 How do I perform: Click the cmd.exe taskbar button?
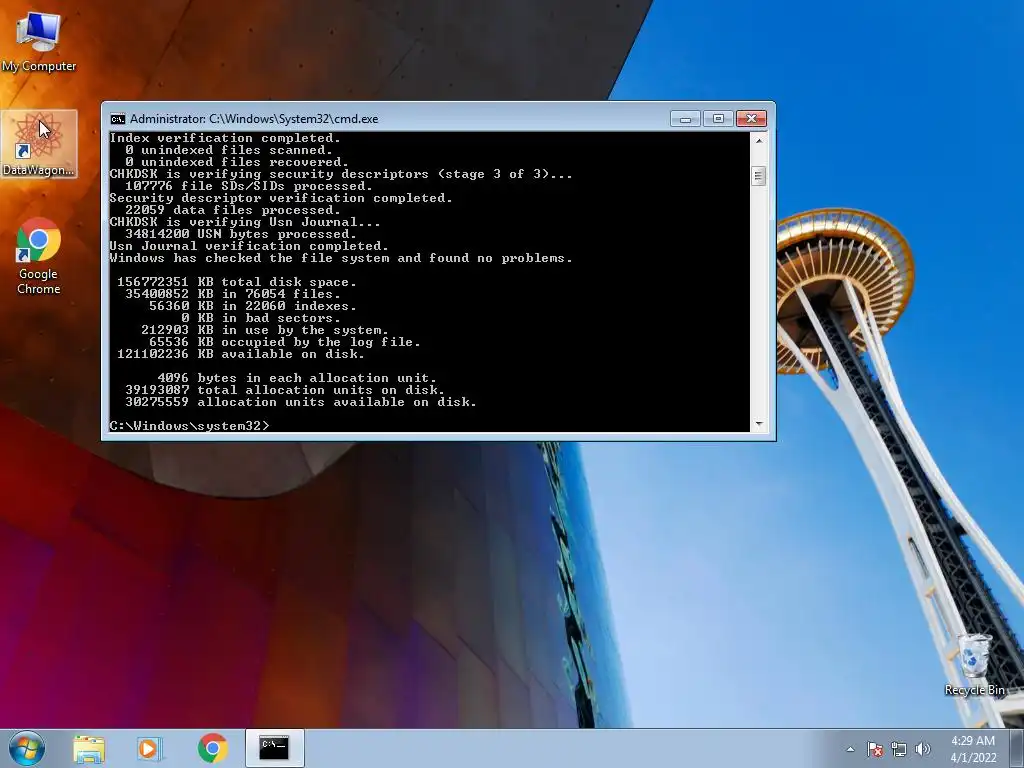click(274, 748)
